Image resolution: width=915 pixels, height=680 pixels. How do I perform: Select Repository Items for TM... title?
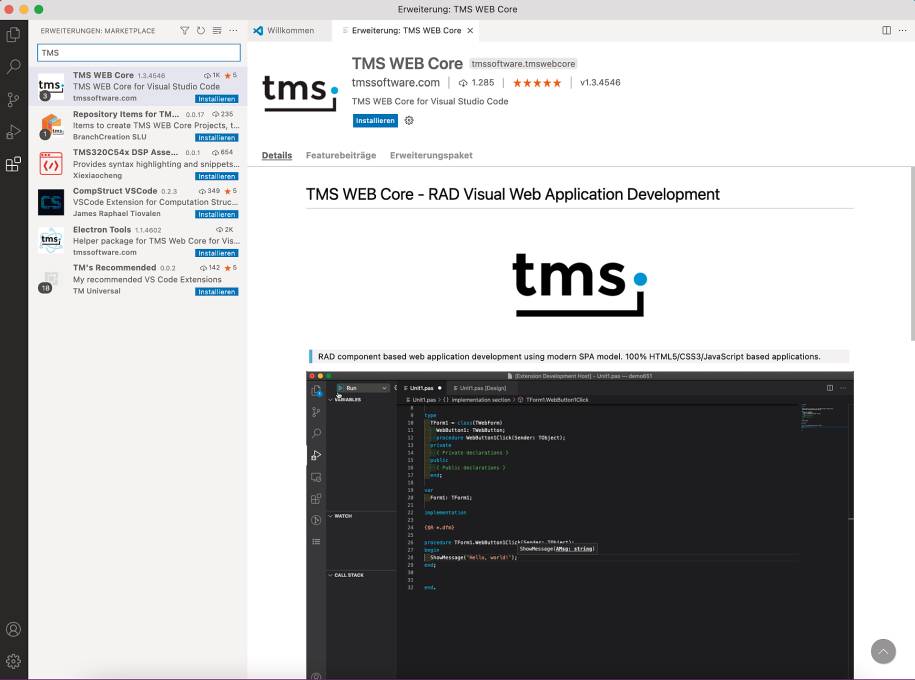tap(126, 114)
